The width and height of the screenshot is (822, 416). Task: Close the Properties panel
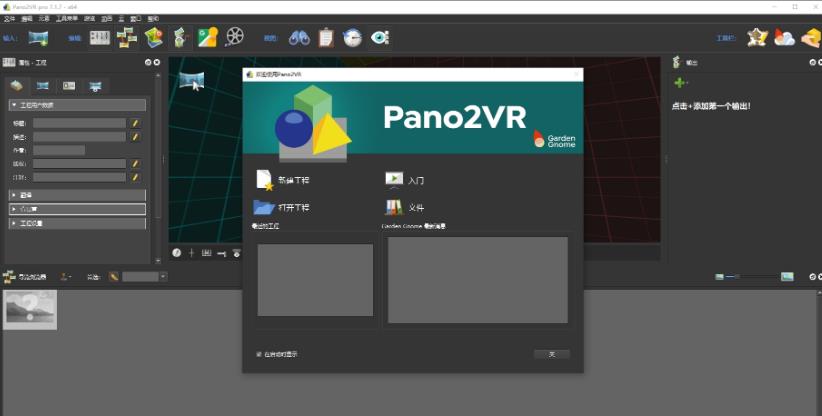point(156,62)
